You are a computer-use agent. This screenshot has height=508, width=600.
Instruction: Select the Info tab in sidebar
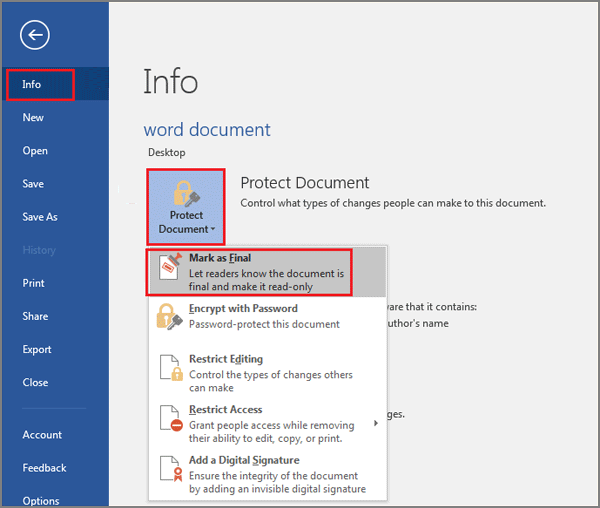(32, 84)
